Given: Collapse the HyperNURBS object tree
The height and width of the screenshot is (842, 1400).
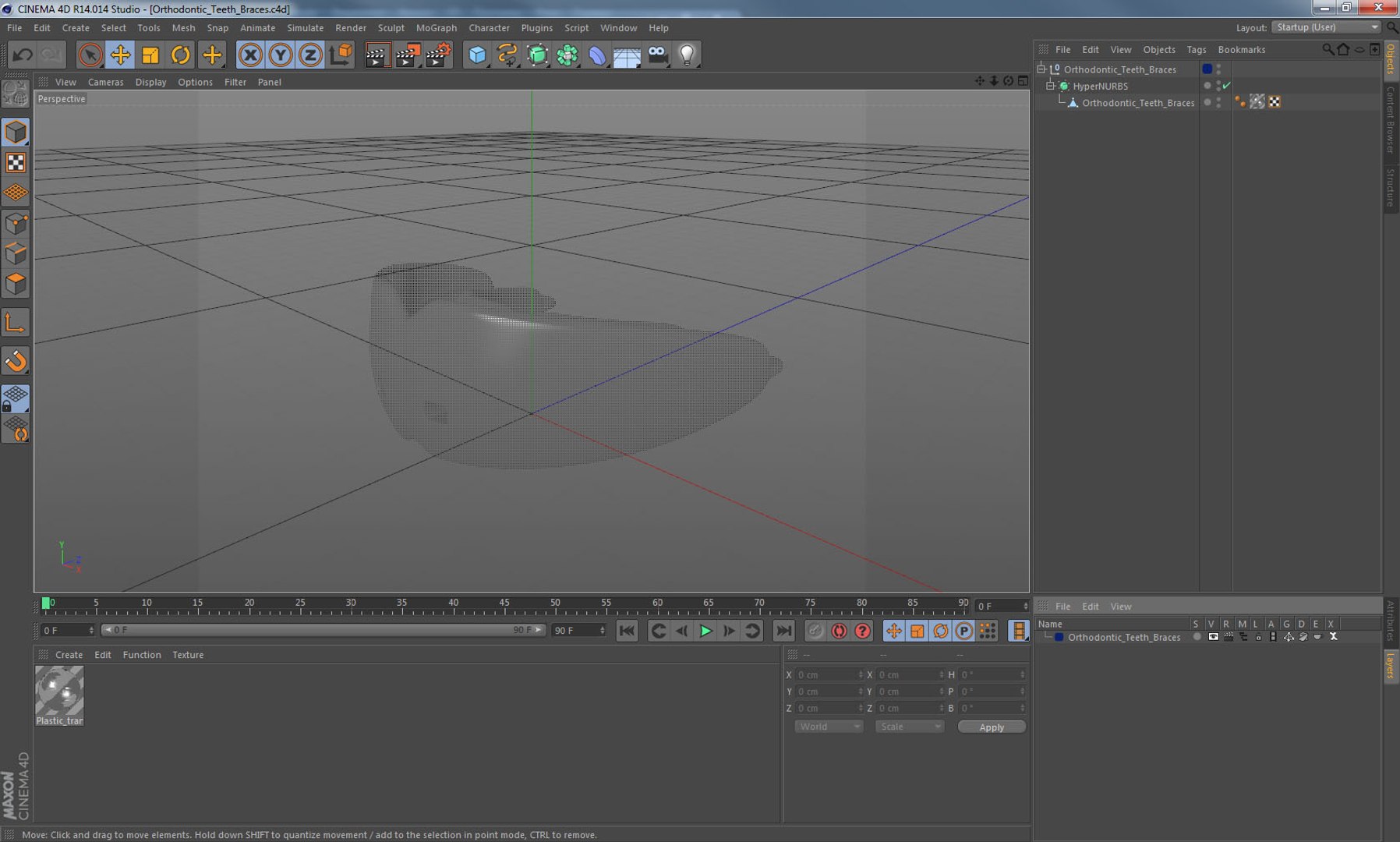Looking at the screenshot, I should click(x=1050, y=86).
